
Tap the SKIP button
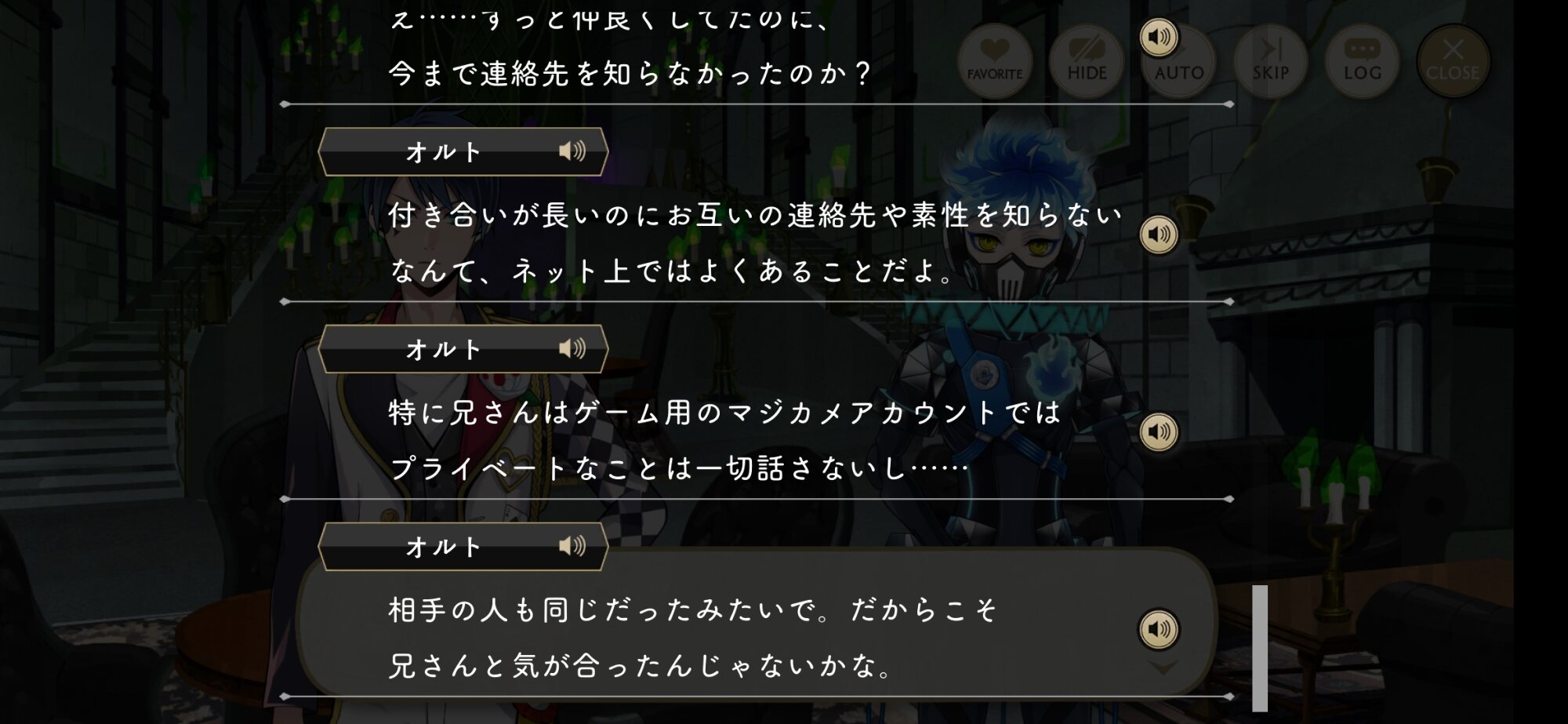click(x=1270, y=61)
